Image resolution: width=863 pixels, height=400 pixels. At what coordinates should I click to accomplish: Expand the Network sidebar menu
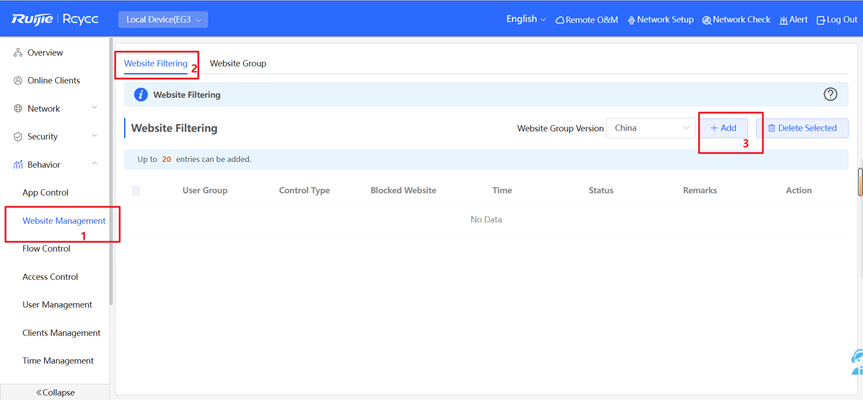click(x=55, y=108)
